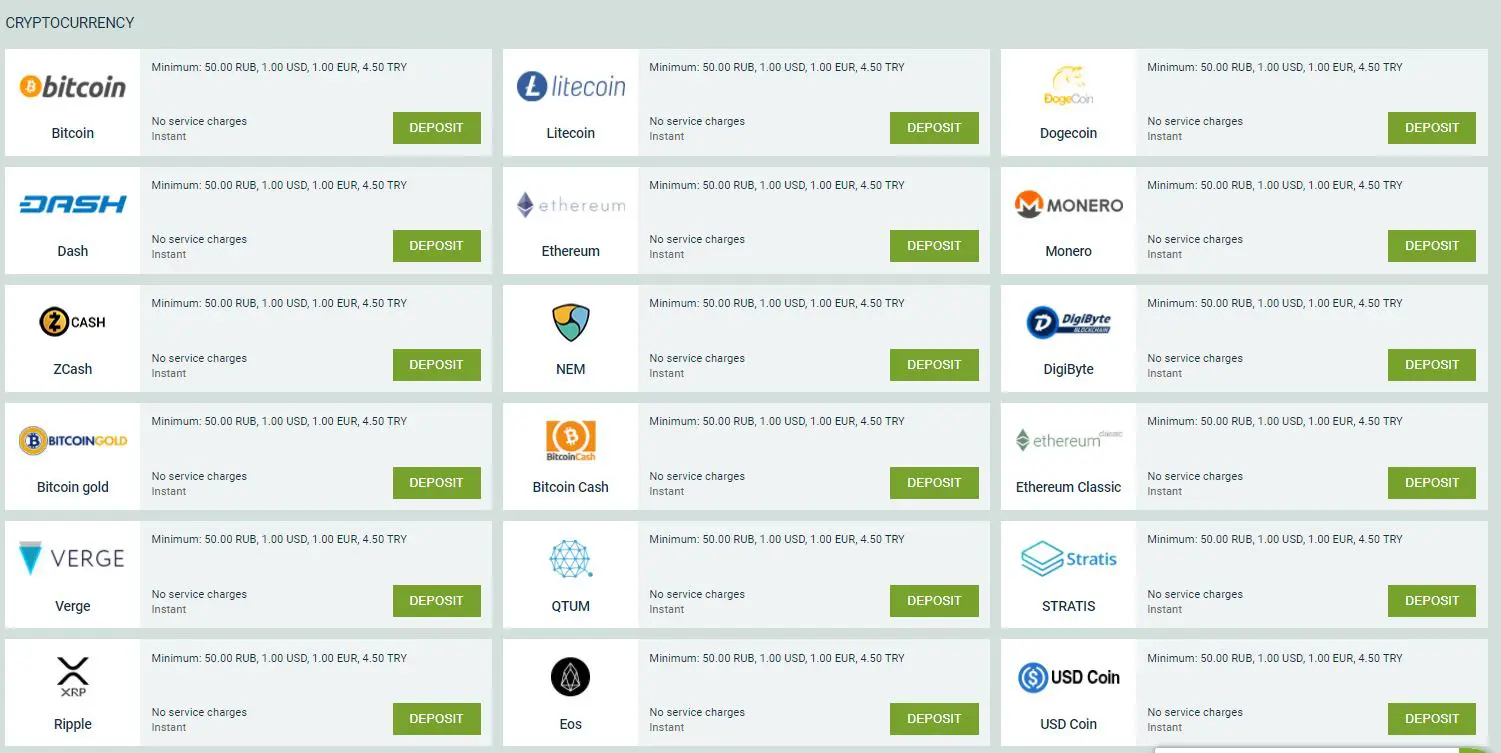The image size is (1501, 753).
Task: Deposit using Dash
Action: (437, 246)
